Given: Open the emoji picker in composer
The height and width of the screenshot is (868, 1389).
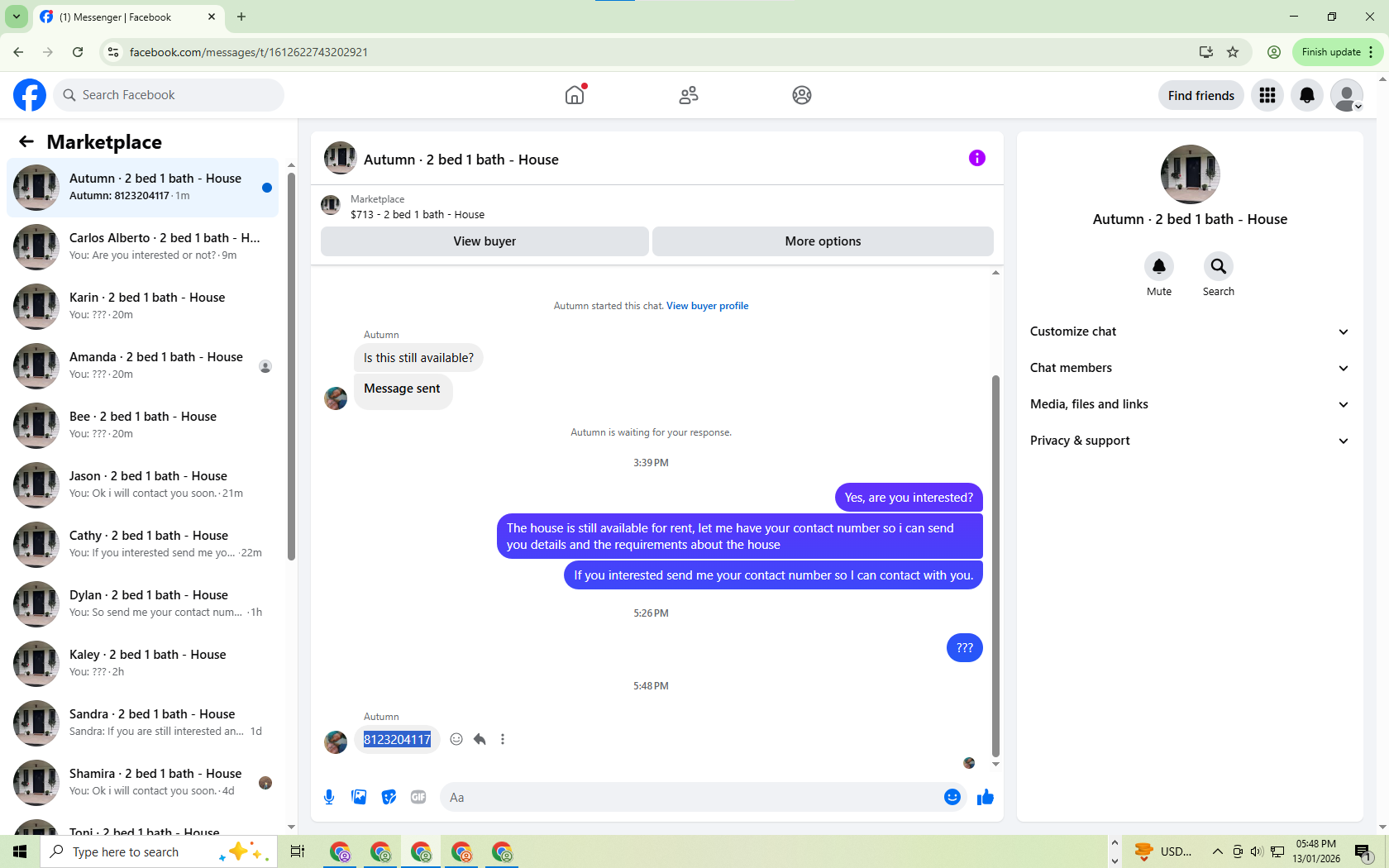Looking at the screenshot, I should [x=952, y=797].
